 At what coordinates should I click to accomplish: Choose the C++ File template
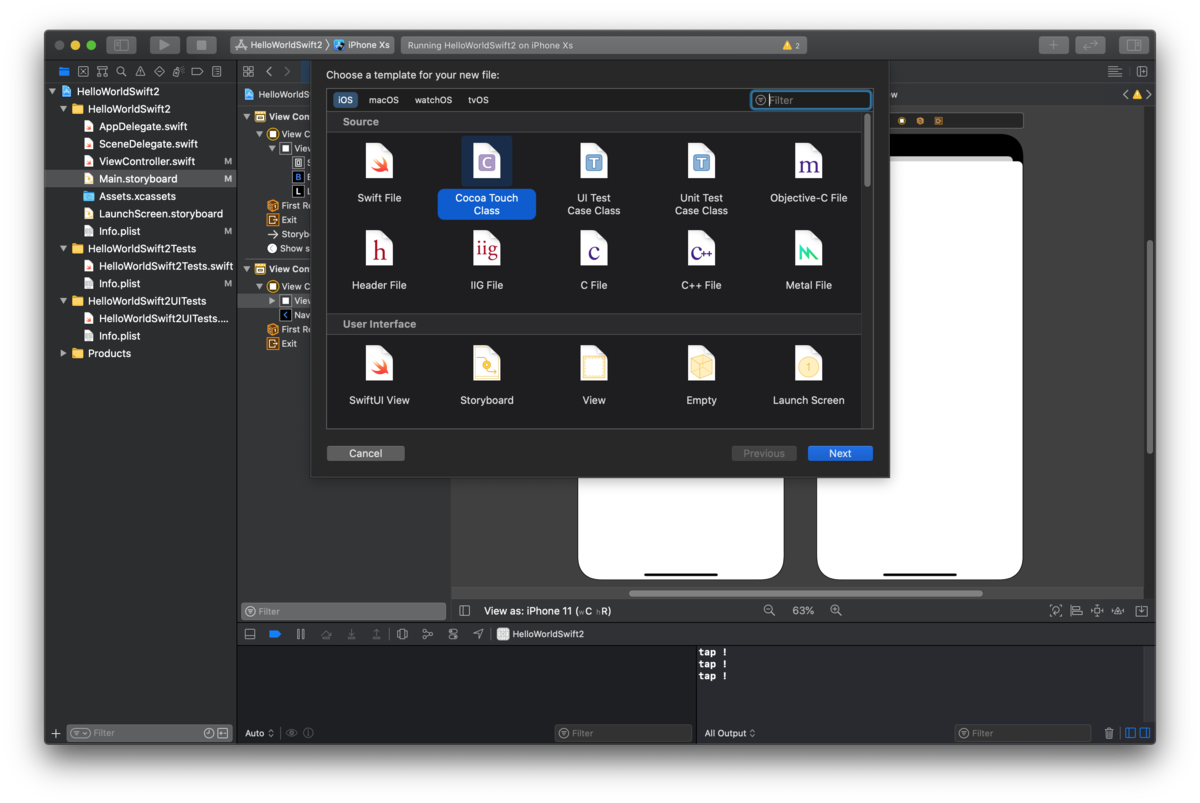701,261
